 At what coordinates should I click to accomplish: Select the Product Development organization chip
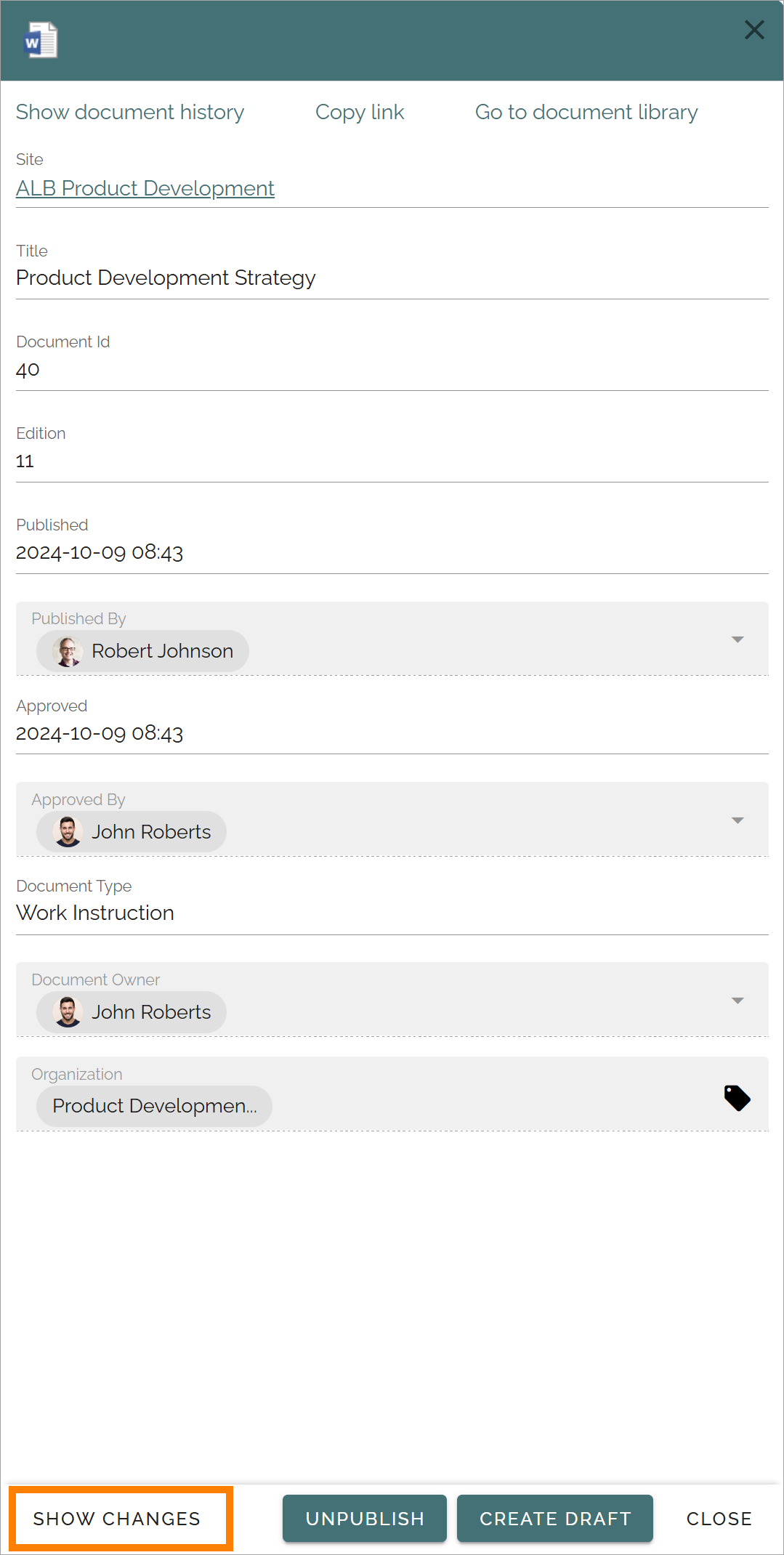pyautogui.click(x=154, y=1106)
